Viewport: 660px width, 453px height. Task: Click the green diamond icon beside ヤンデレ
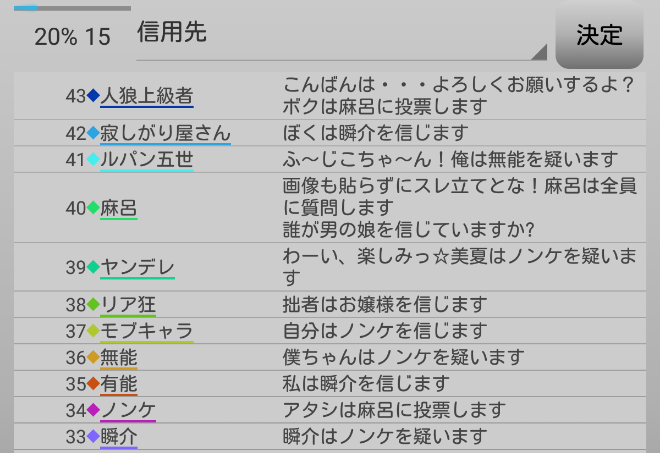(94, 267)
